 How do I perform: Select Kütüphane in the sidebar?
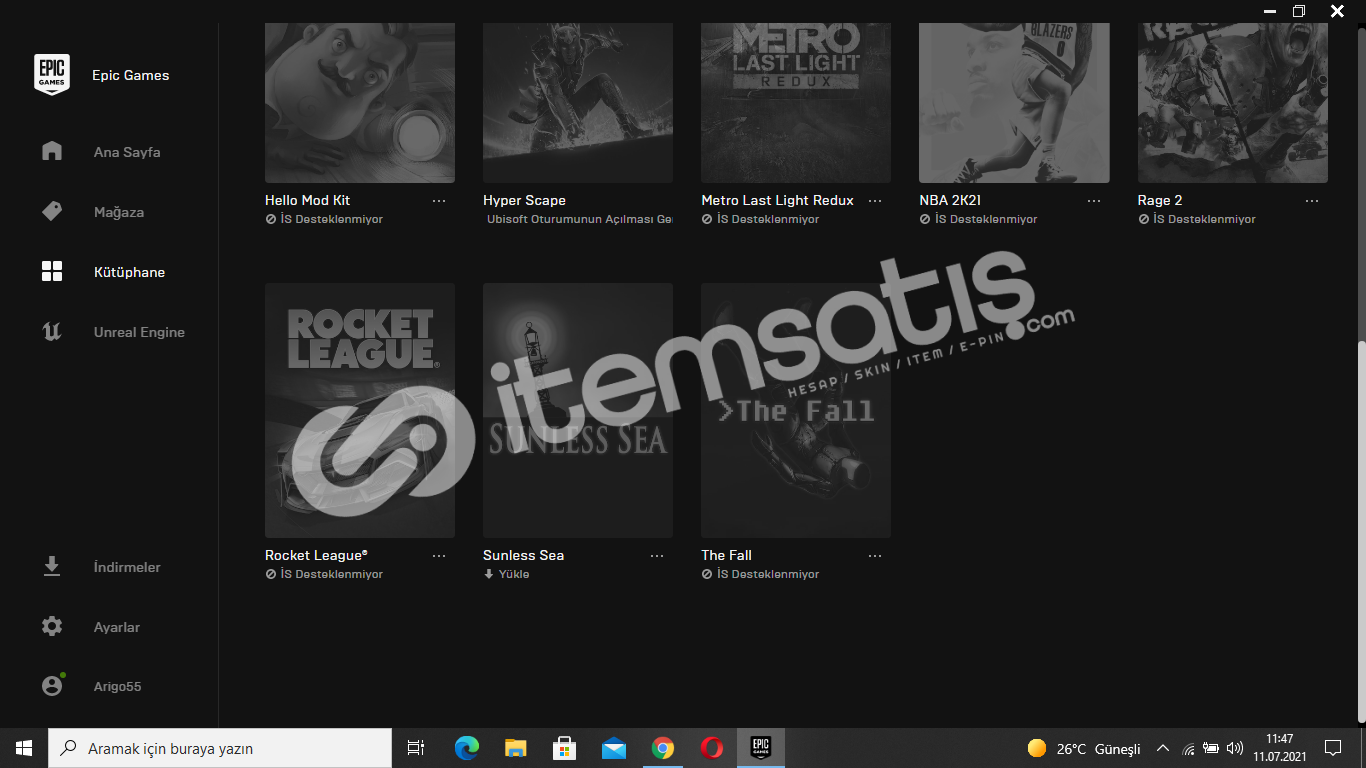129,272
